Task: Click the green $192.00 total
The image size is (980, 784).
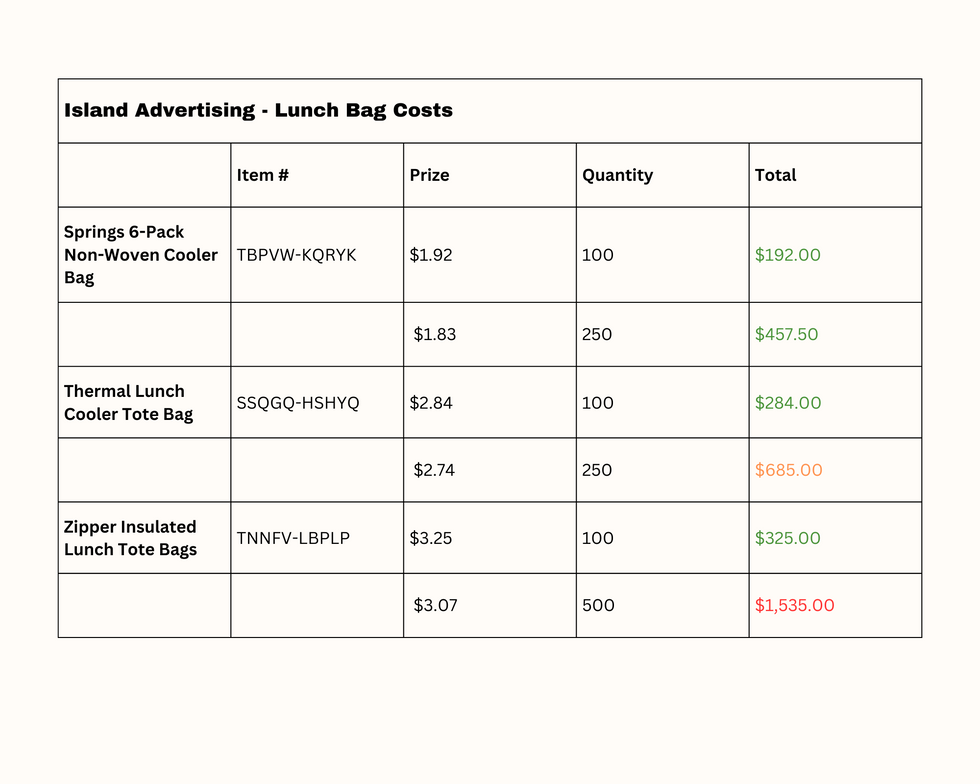Action: click(x=788, y=255)
